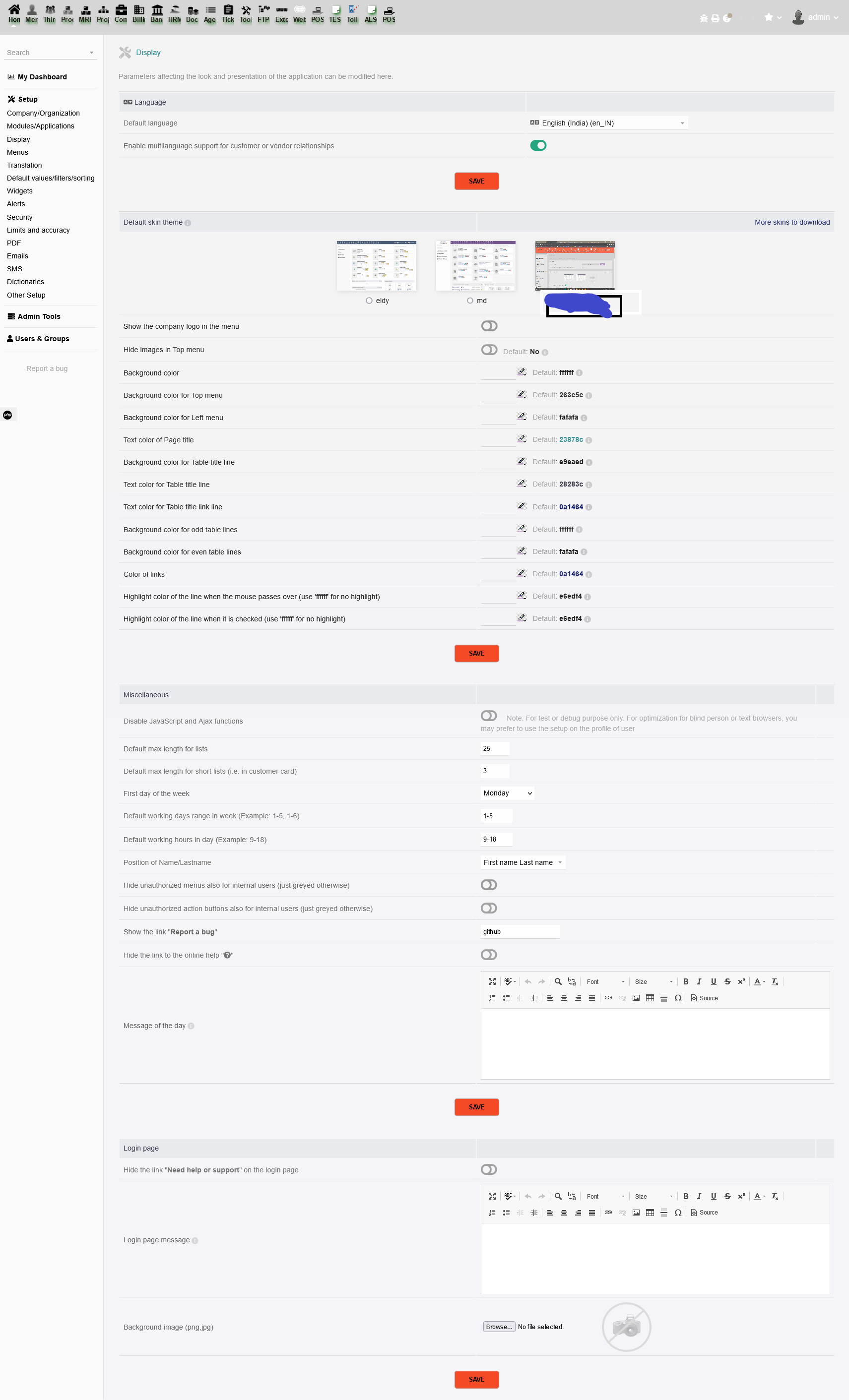This screenshot has height=1400, width=849.
Task: Toggle multilanguage support for customer or vendor
Action: coord(538,145)
